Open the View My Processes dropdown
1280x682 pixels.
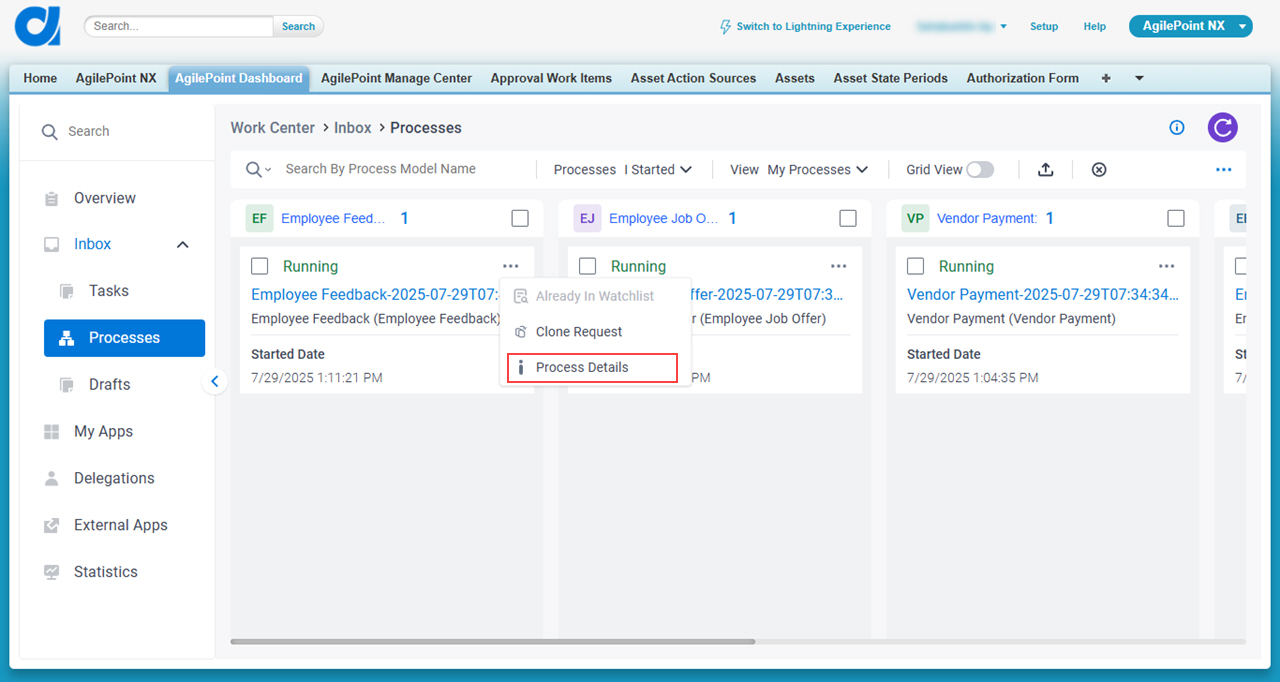click(x=799, y=170)
